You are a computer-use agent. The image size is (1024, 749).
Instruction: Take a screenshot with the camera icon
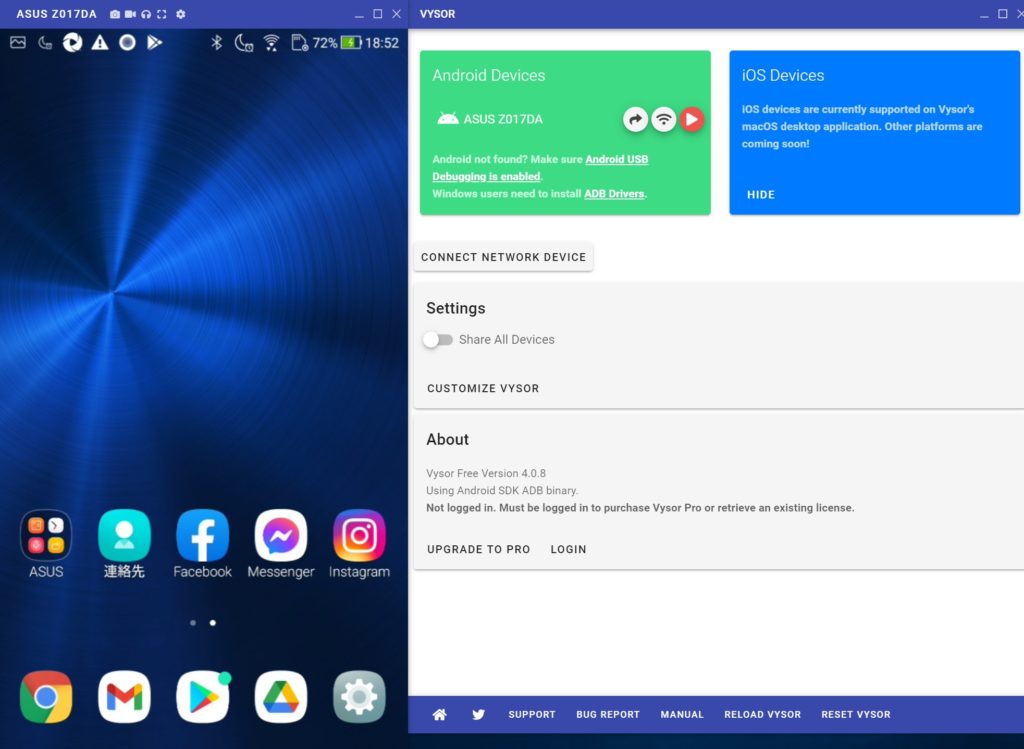coord(115,14)
